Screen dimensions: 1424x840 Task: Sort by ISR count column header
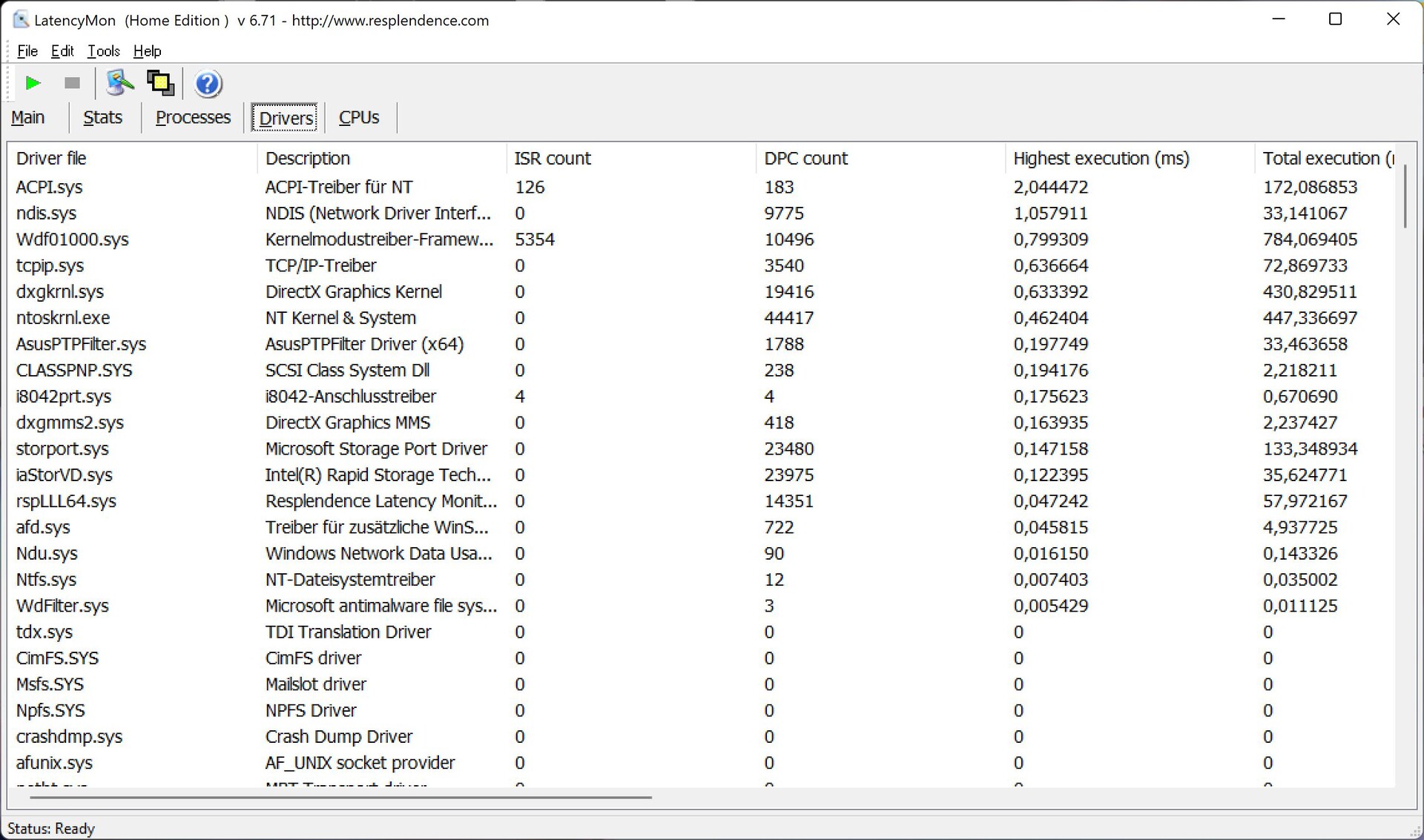pyautogui.click(x=553, y=159)
